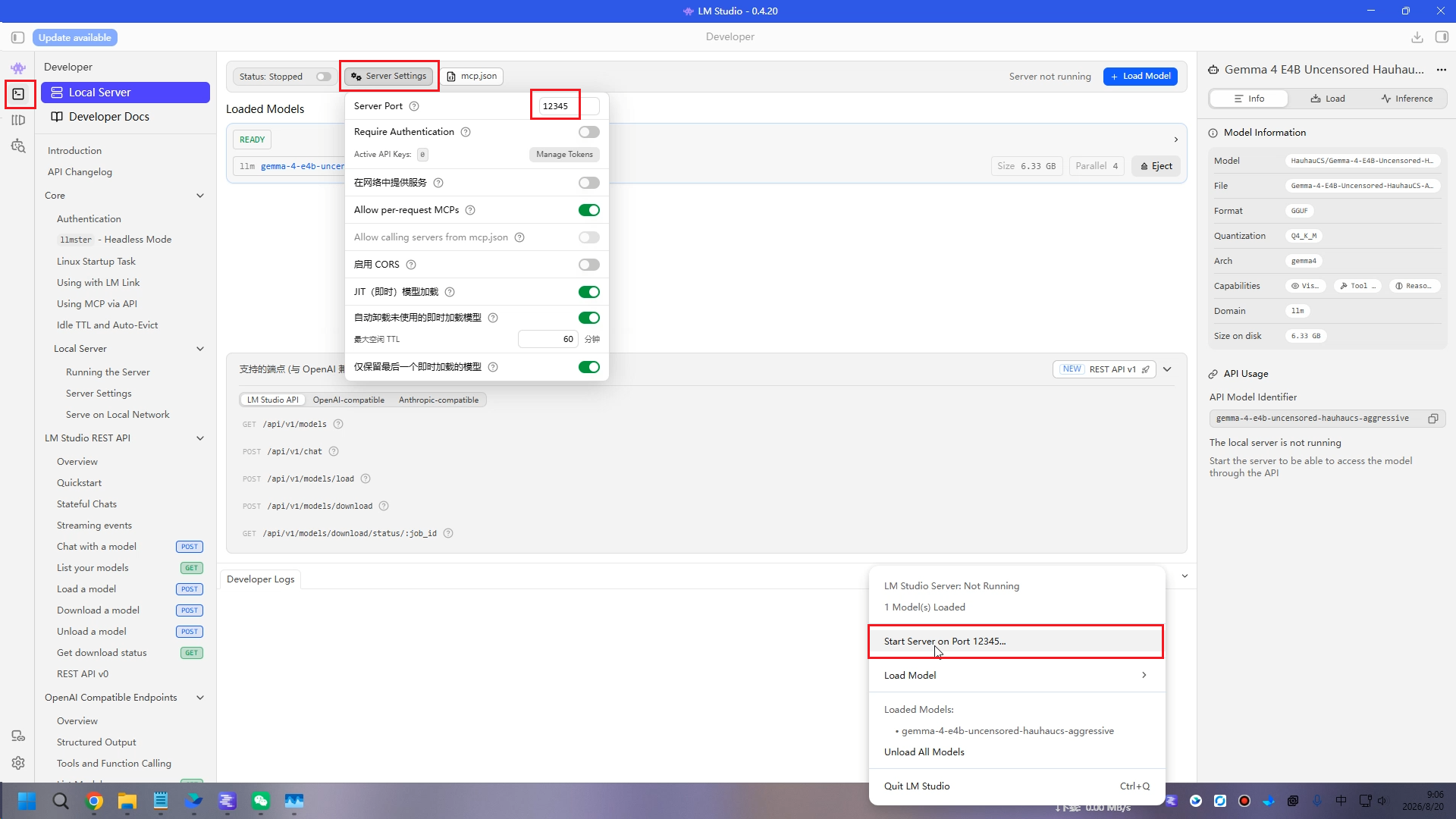
Task: Toggle Allow calling servers from mcp.json
Action: click(589, 237)
